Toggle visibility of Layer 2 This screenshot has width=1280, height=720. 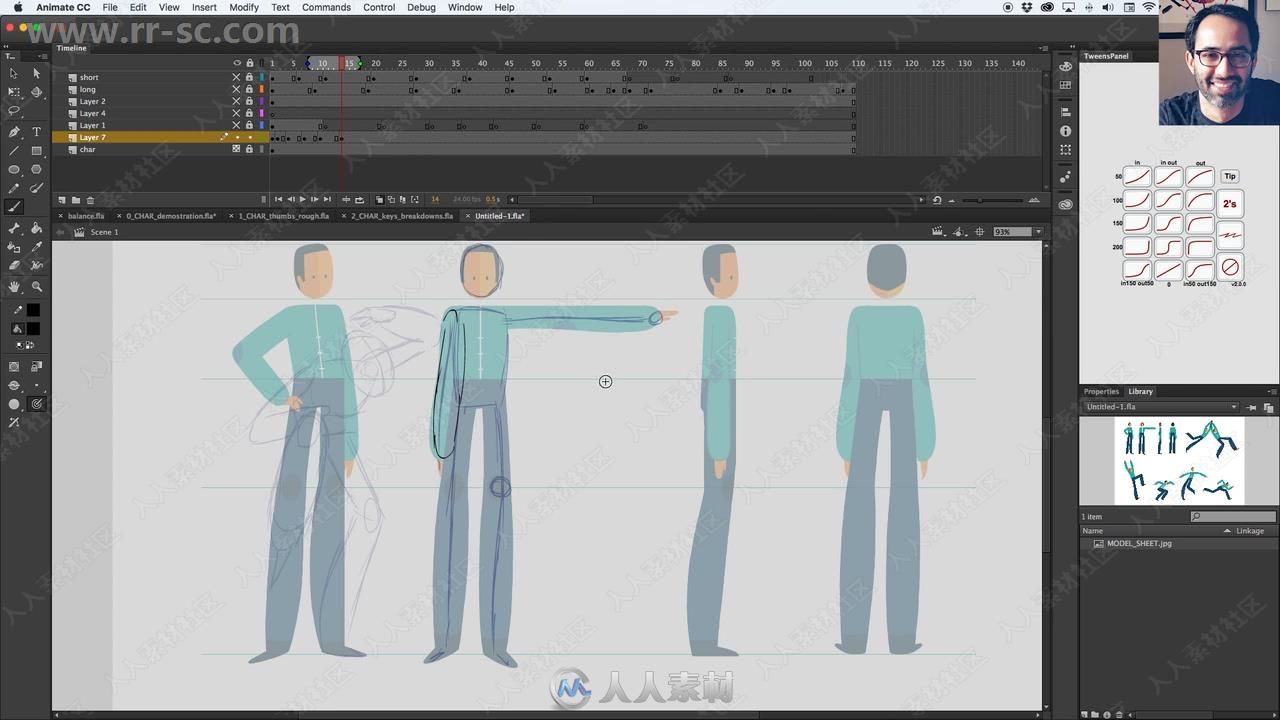coord(237,101)
